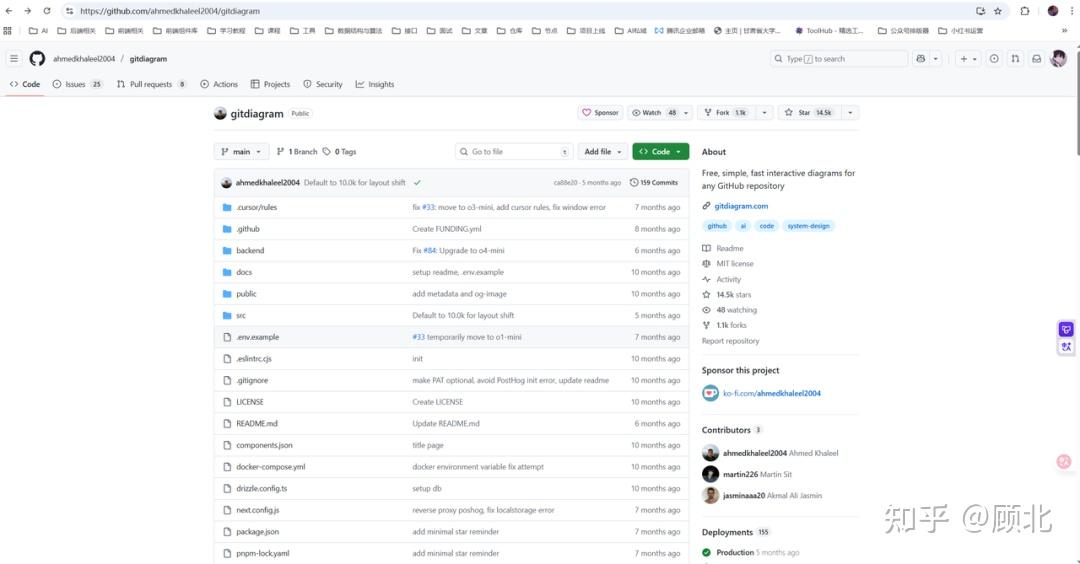The image size is (1080, 564).
Task: Expand the create new plus dropdown
Action: [x=968, y=59]
